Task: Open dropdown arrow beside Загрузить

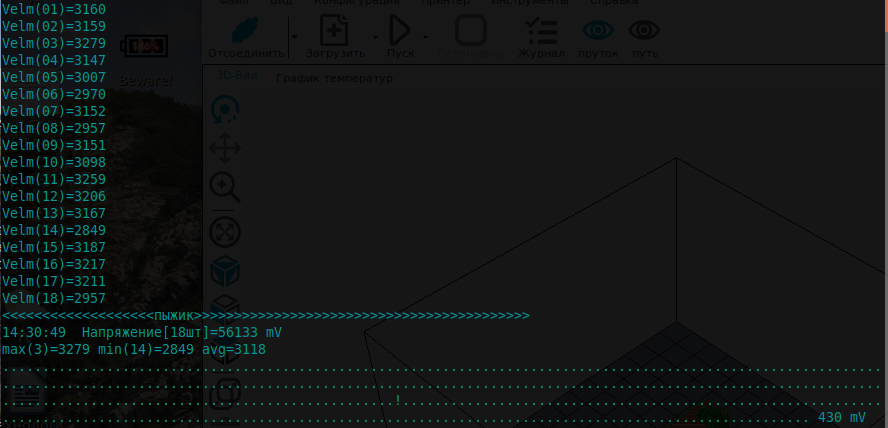Action: 375,37
